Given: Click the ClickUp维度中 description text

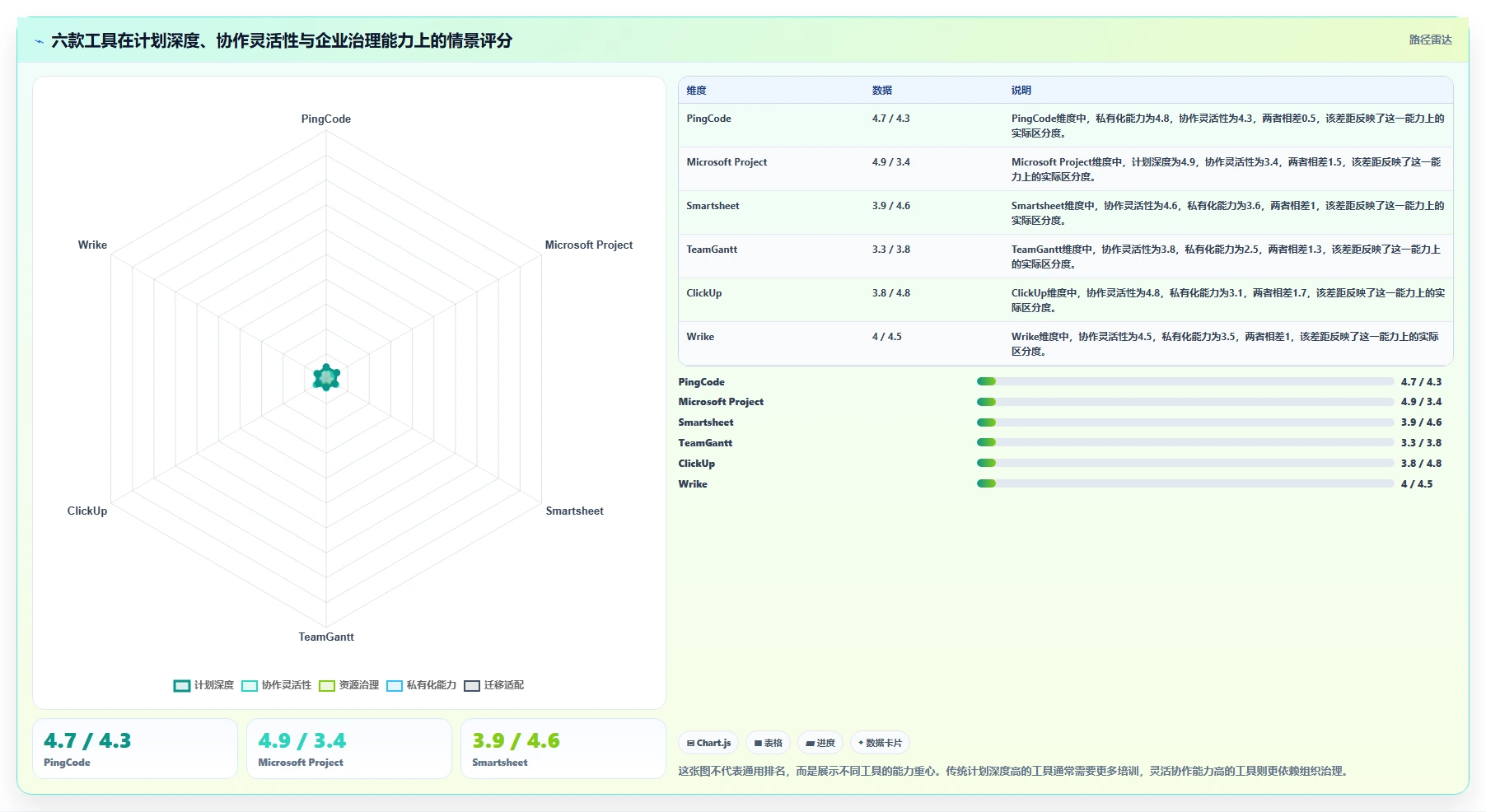Looking at the screenshot, I should [1228, 301].
